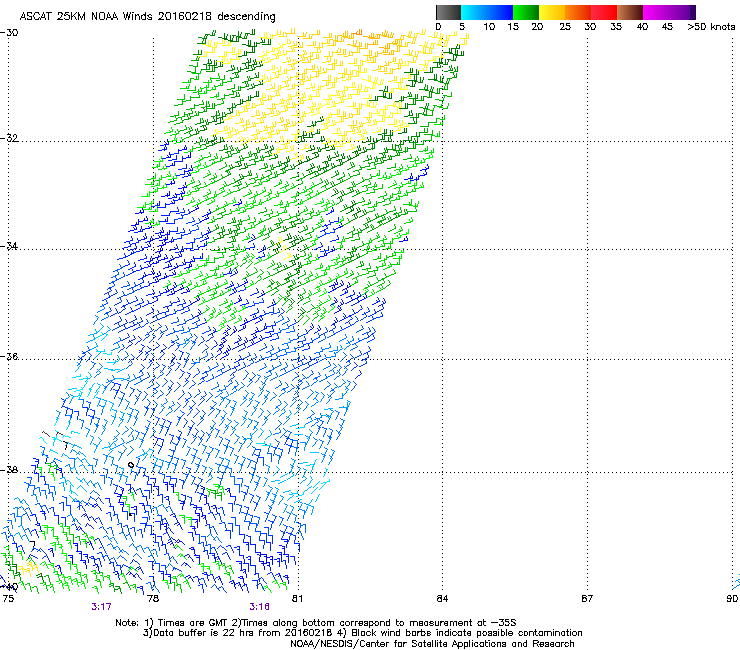This screenshot has height=650, width=740.
Task: Click the NOAA/NESDIS credit line
Action: (432, 644)
